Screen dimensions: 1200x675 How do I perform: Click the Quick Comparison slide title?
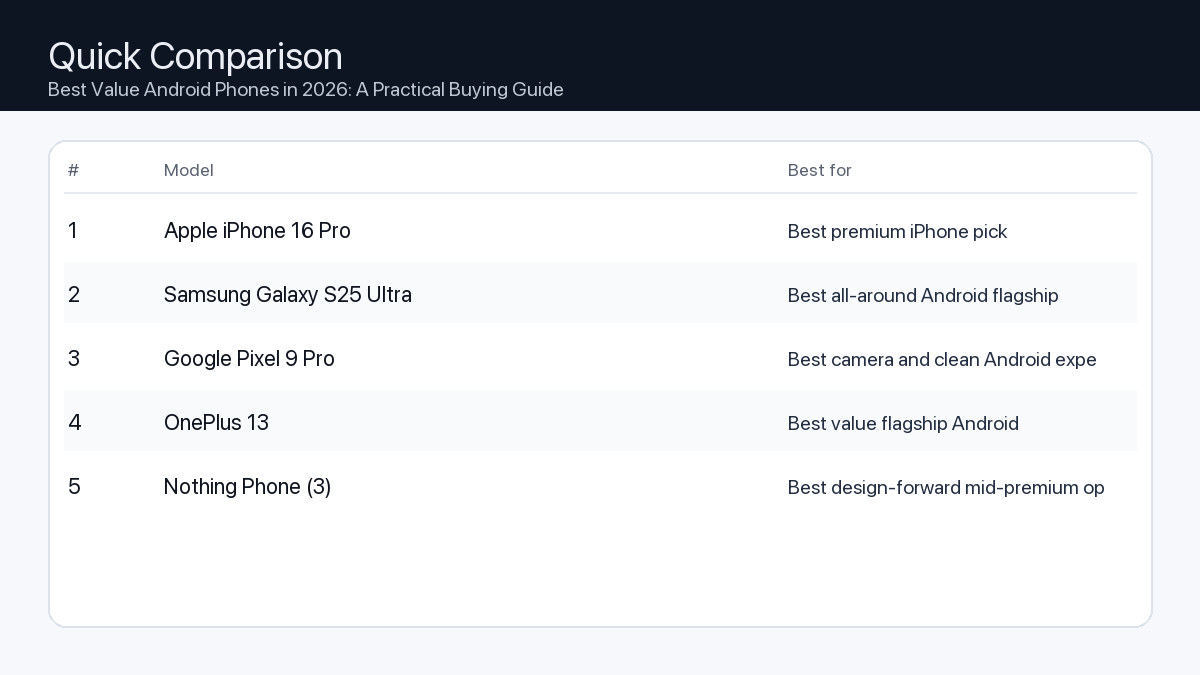coord(195,56)
